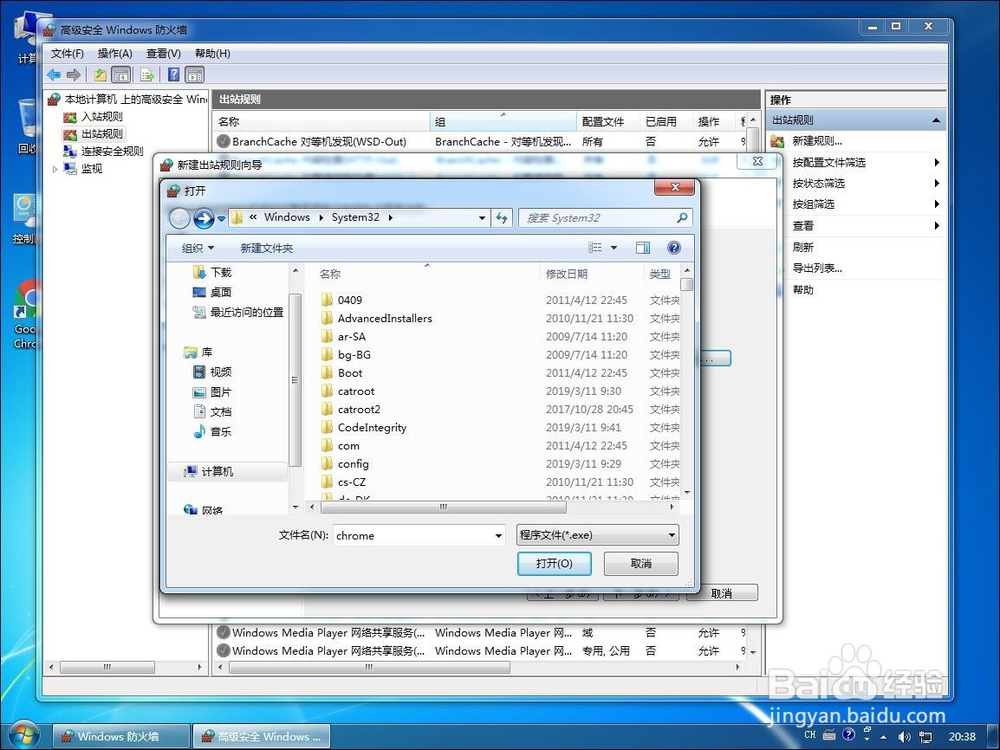Click the refresh icon in the dialog address bar

click(503, 217)
